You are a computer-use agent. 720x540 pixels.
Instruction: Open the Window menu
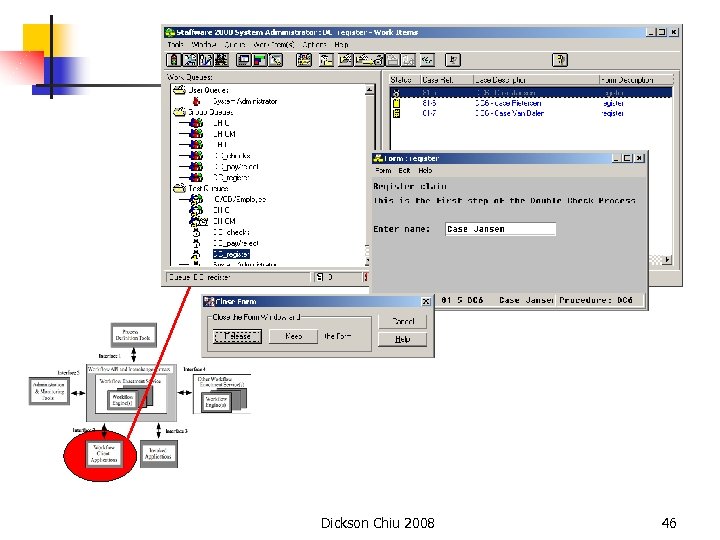[x=204, y=45]
